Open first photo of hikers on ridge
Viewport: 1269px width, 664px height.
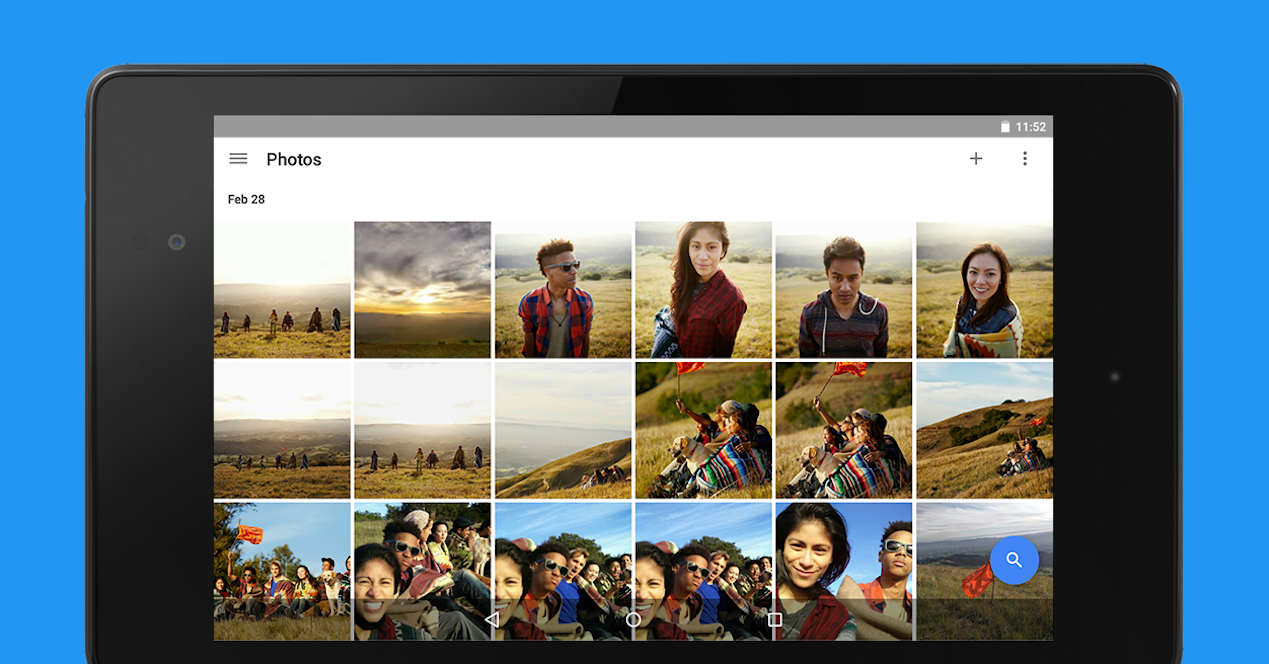(x=282, y=289)
